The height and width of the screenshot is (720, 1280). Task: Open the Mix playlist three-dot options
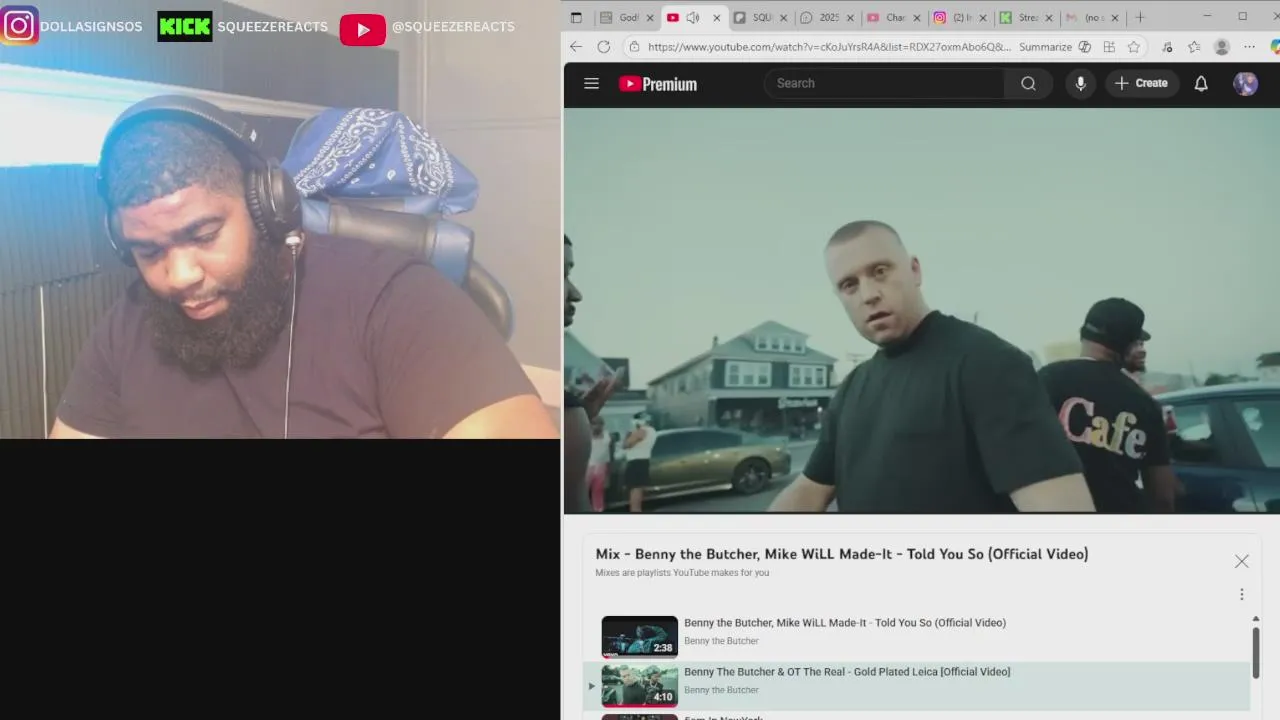pyautogui.click(x=1242, y=594)
